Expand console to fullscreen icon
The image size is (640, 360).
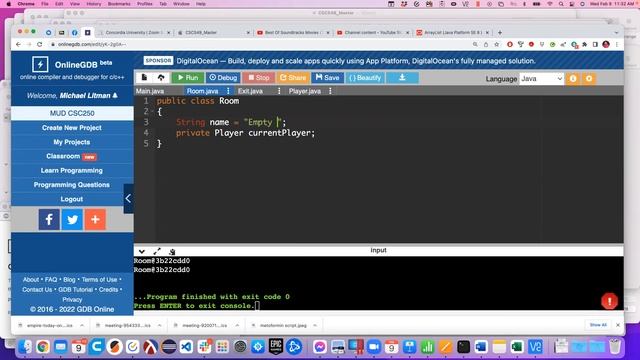[157, 251]
